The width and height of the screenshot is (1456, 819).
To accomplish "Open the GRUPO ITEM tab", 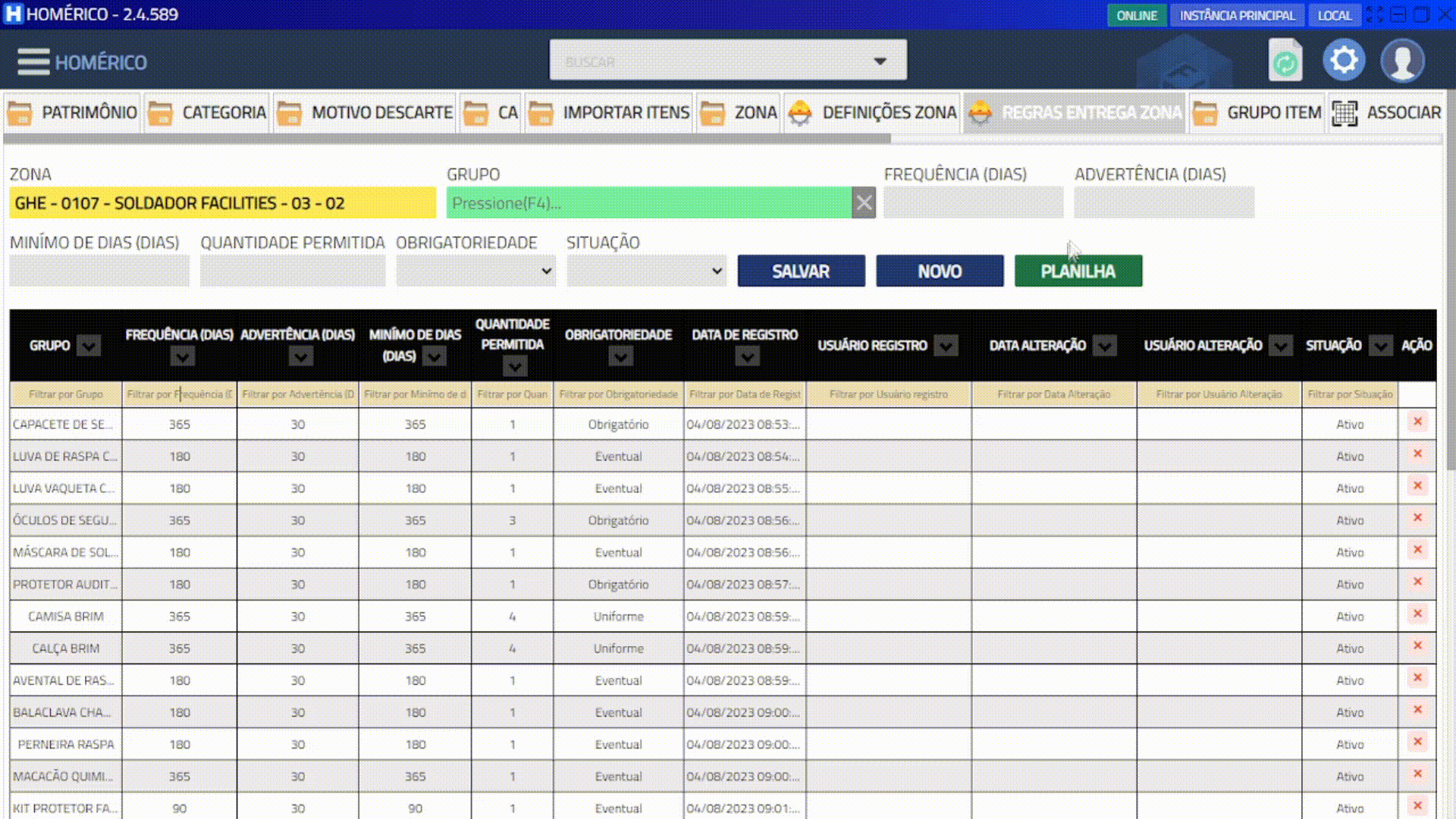I will pos(1257,113).
